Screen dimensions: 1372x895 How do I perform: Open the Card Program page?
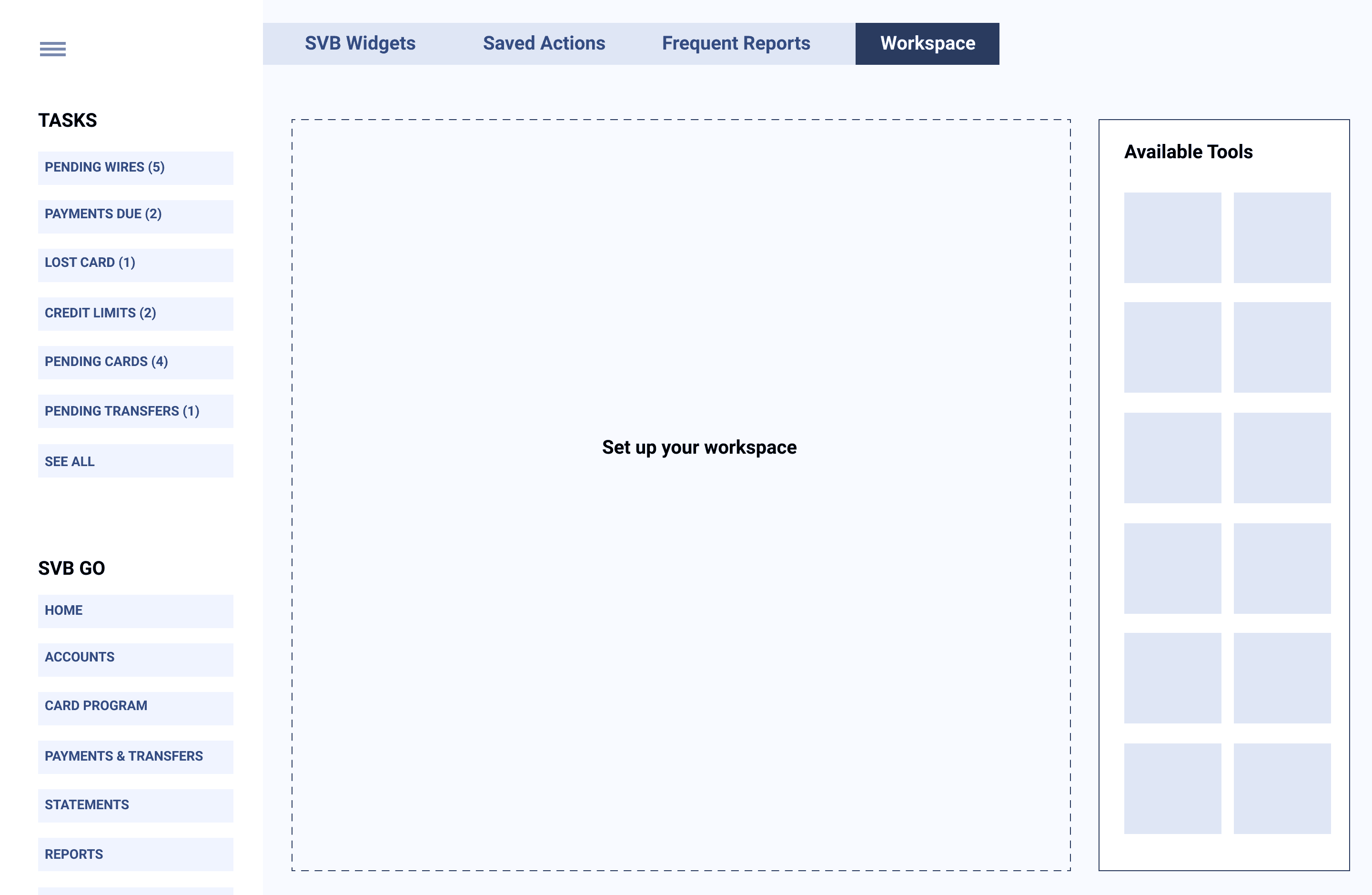tap(135, 706)
